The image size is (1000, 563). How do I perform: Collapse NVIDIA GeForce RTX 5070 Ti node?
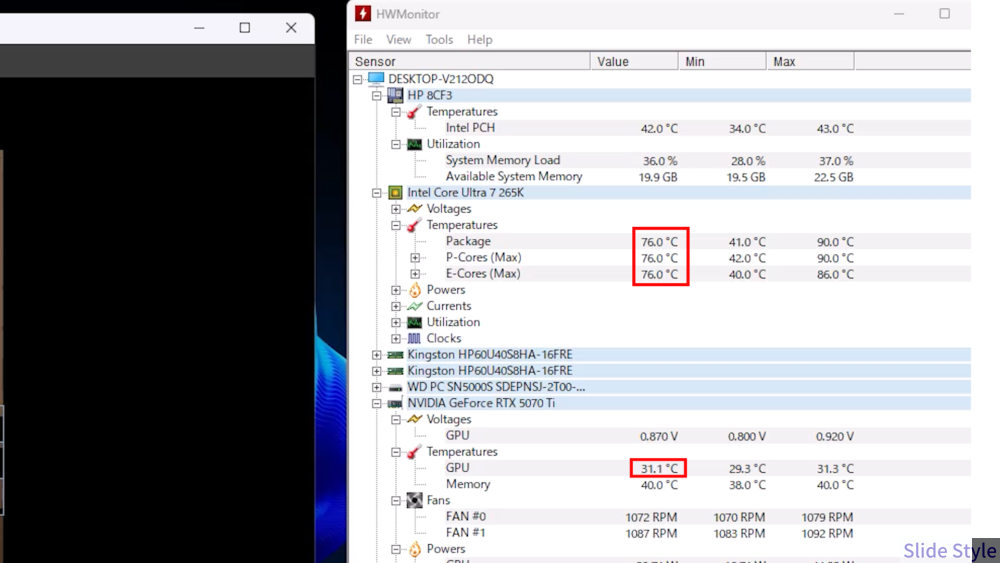(x=377, y=404)
